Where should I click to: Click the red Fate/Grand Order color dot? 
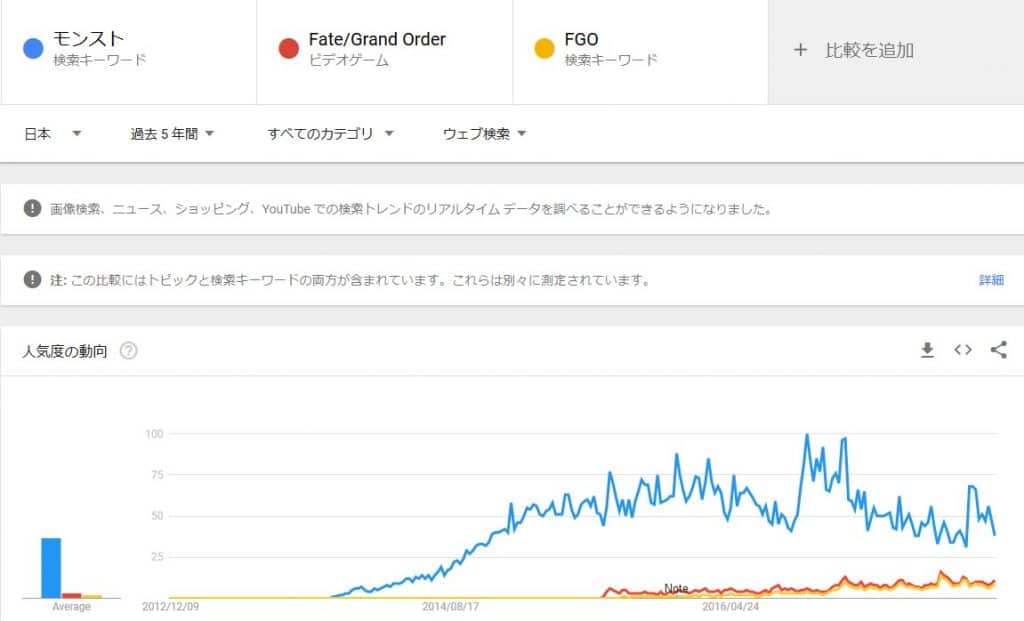coord(289,48)
